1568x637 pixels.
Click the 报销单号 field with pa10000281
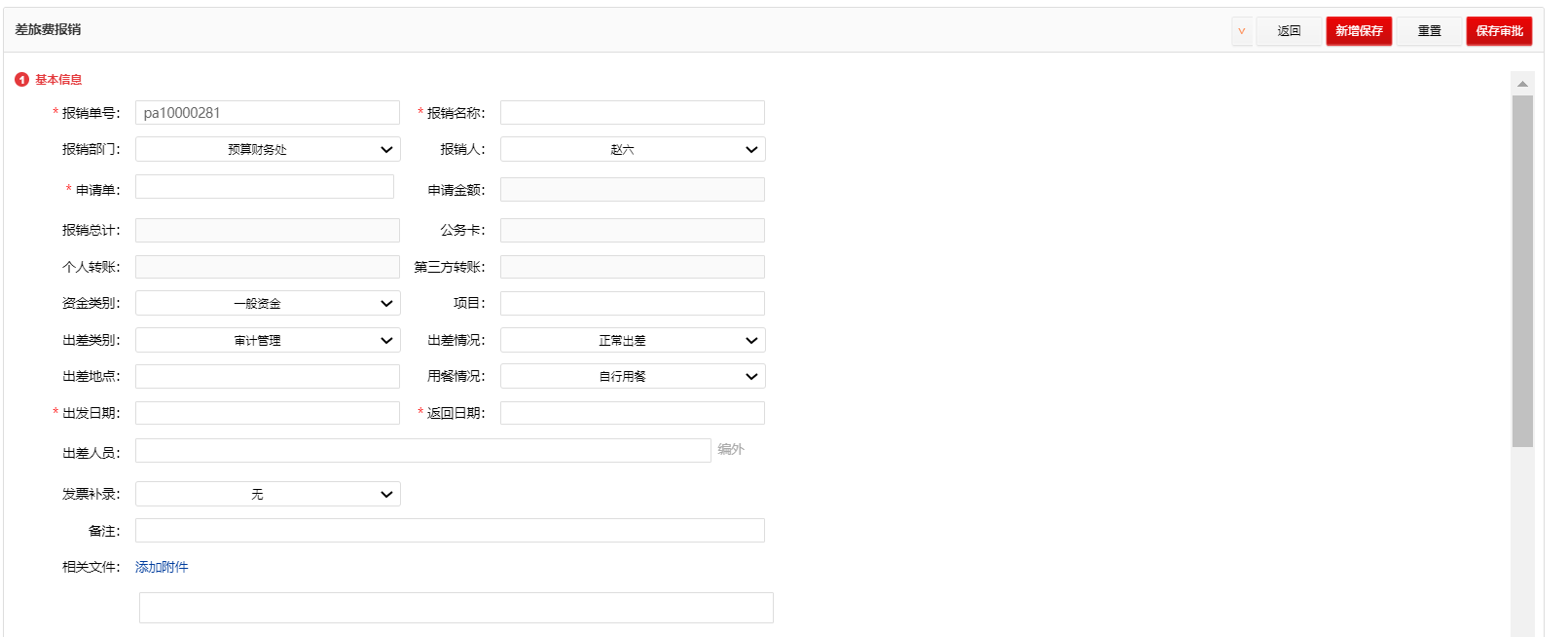(x=268, y=112)
